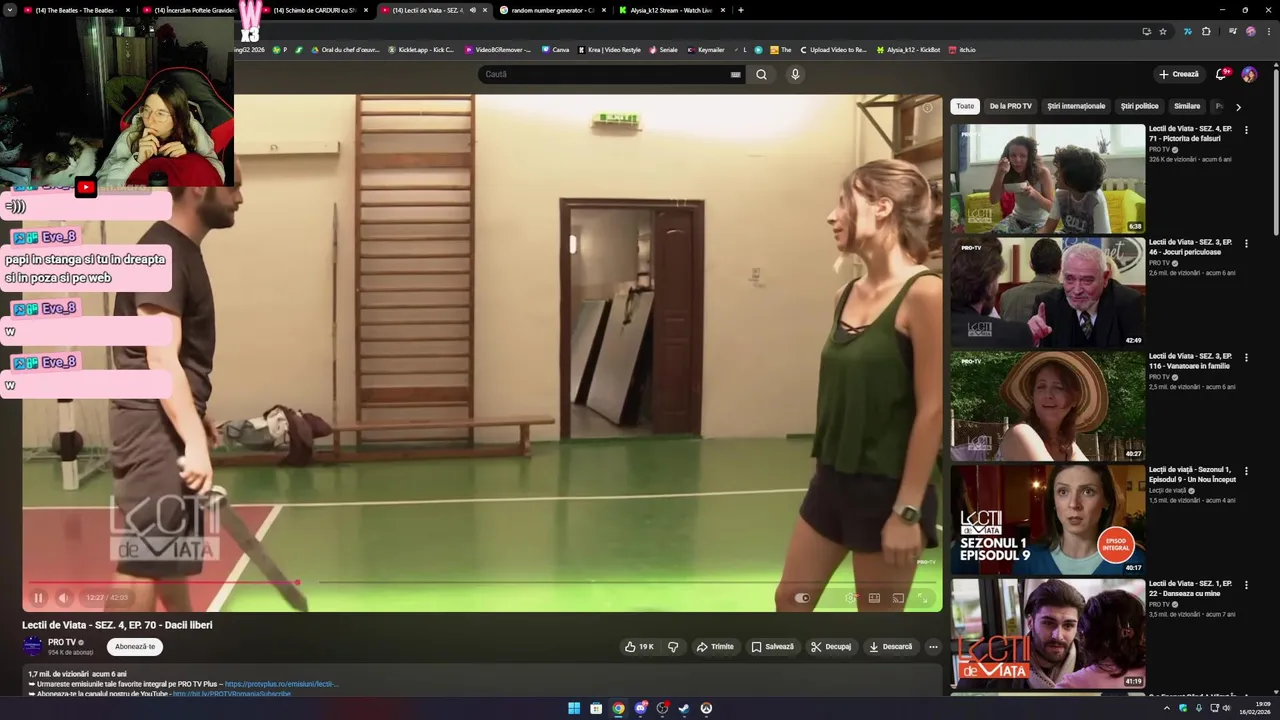The height and width of the screenshot is (720, 1280).
Task: Switch to The Beatles browser tab
Action: click(x=75, y=10)
